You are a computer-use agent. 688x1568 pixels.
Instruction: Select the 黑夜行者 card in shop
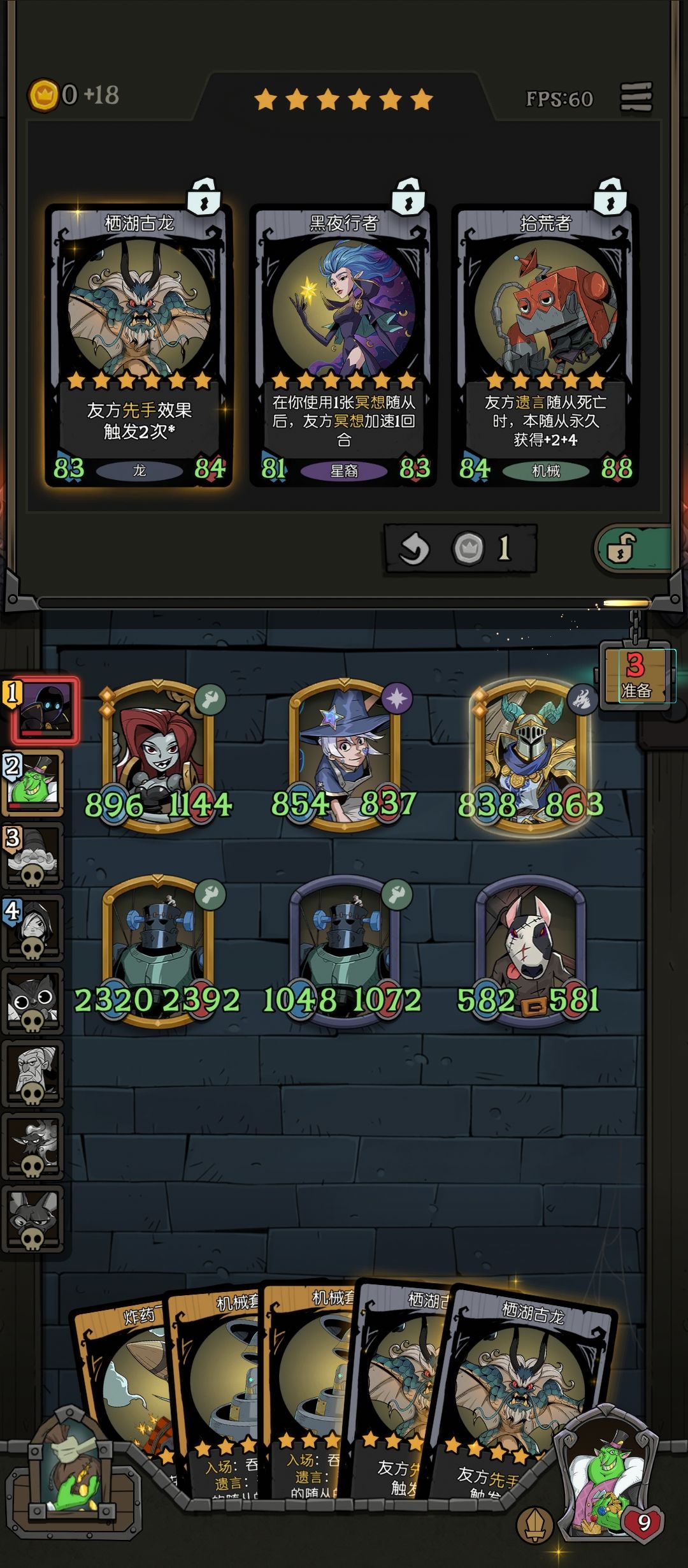click(343, 345)
